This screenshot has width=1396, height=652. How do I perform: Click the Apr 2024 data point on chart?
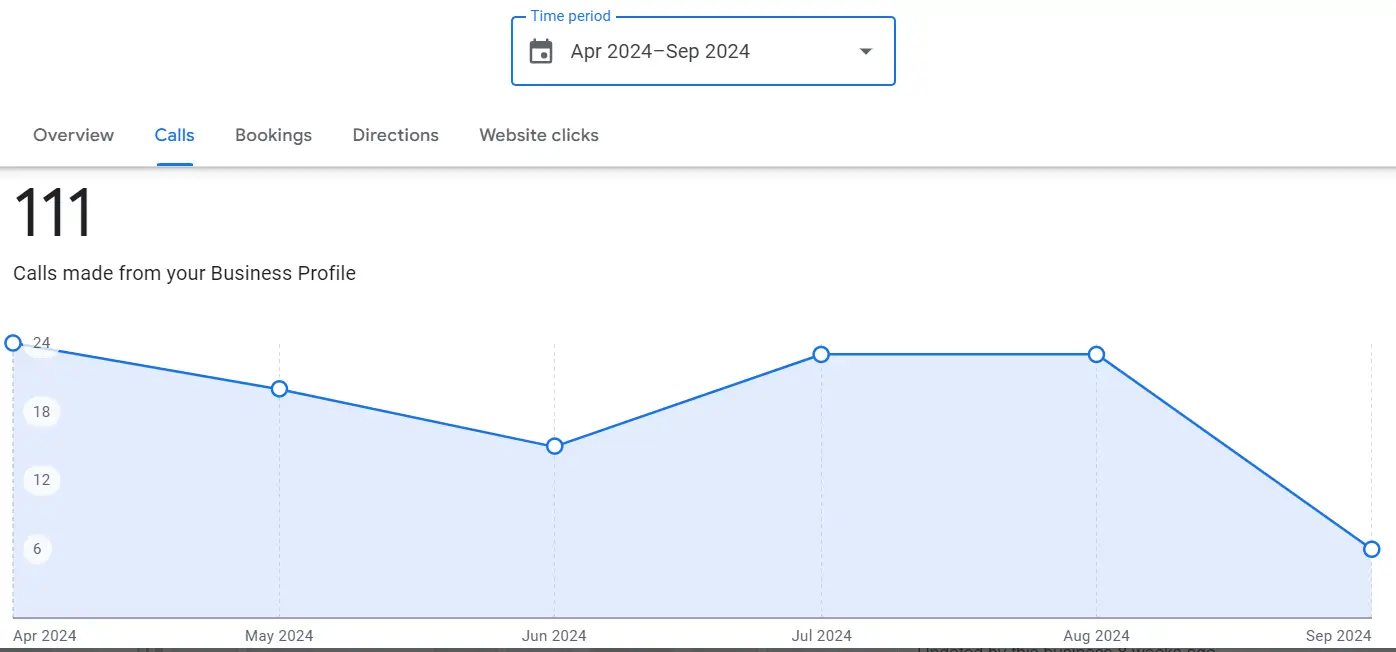[x=13, y=343]
